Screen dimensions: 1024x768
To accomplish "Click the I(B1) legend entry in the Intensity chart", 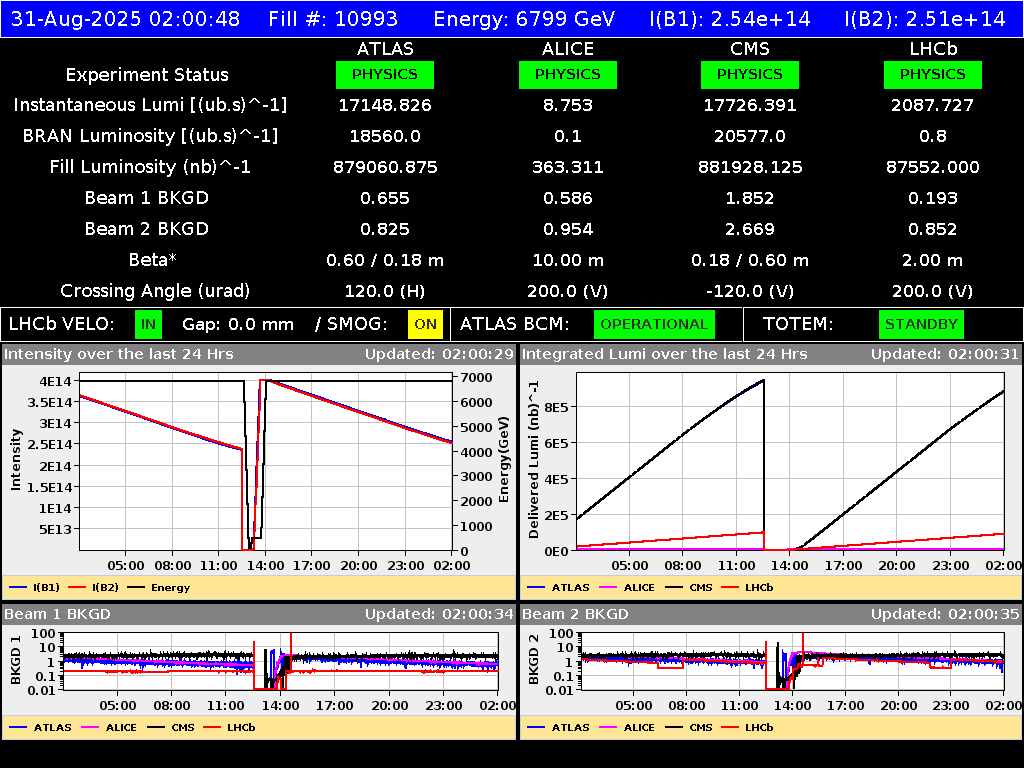I will (35, 588).
